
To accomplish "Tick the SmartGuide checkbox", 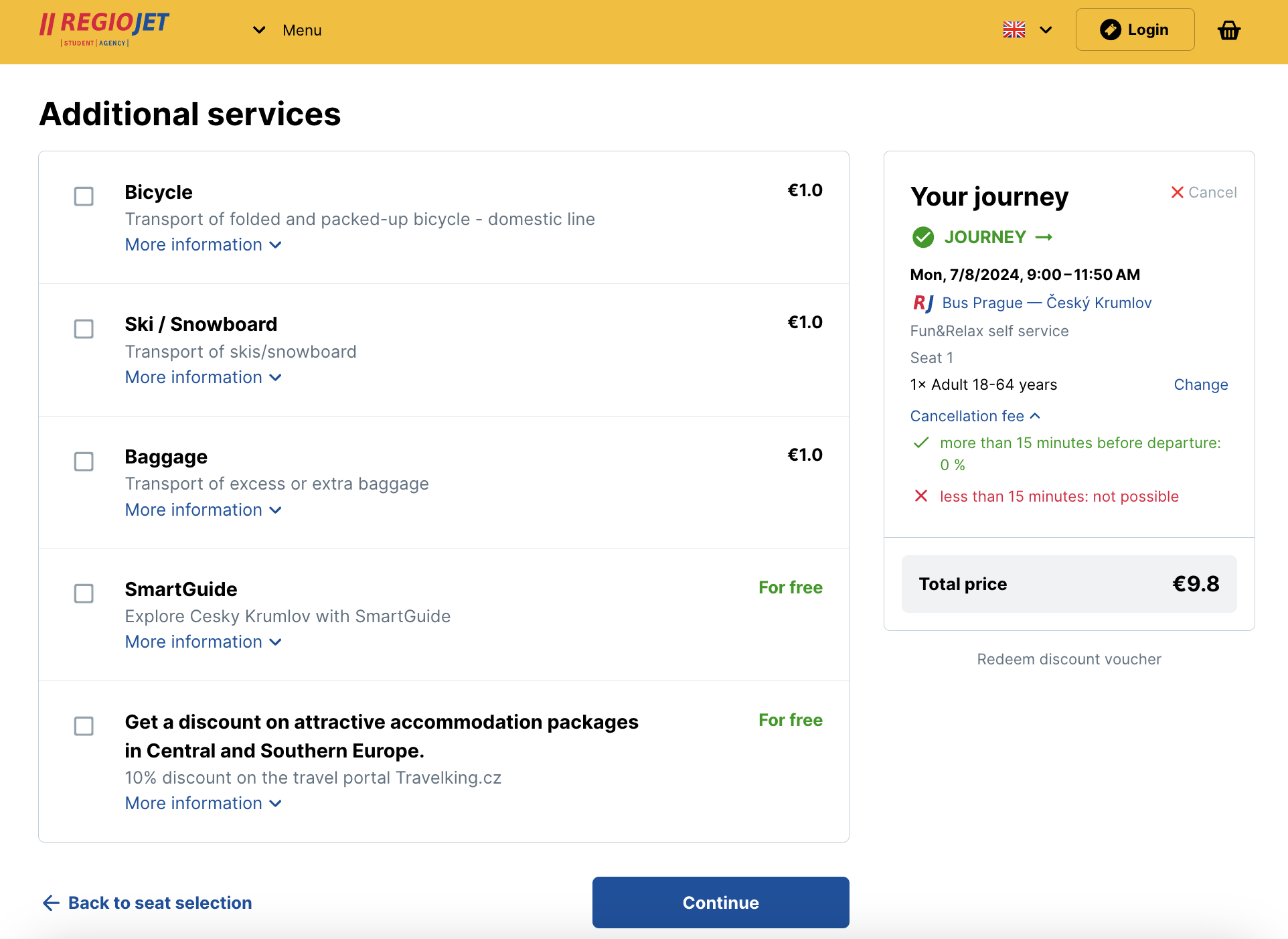I will point(84,593).
